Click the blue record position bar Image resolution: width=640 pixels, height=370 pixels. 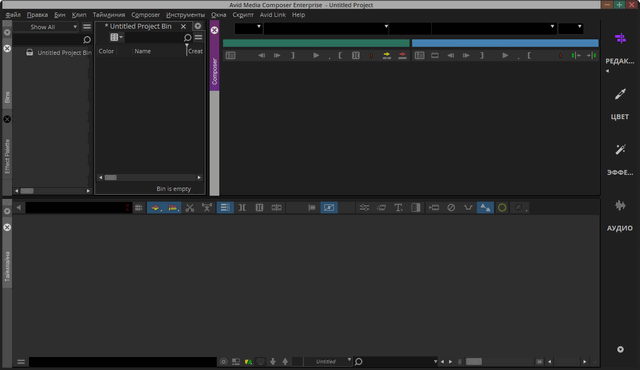505,43
